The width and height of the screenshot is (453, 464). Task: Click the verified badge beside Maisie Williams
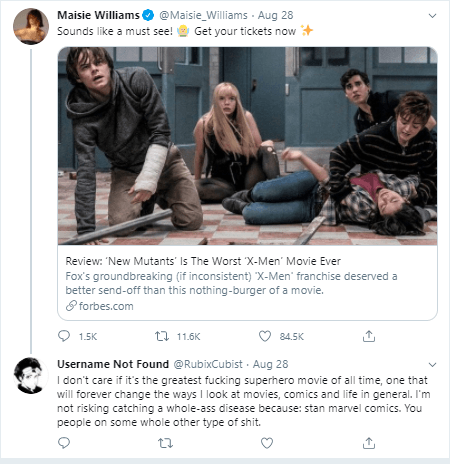tap(148, 15)
